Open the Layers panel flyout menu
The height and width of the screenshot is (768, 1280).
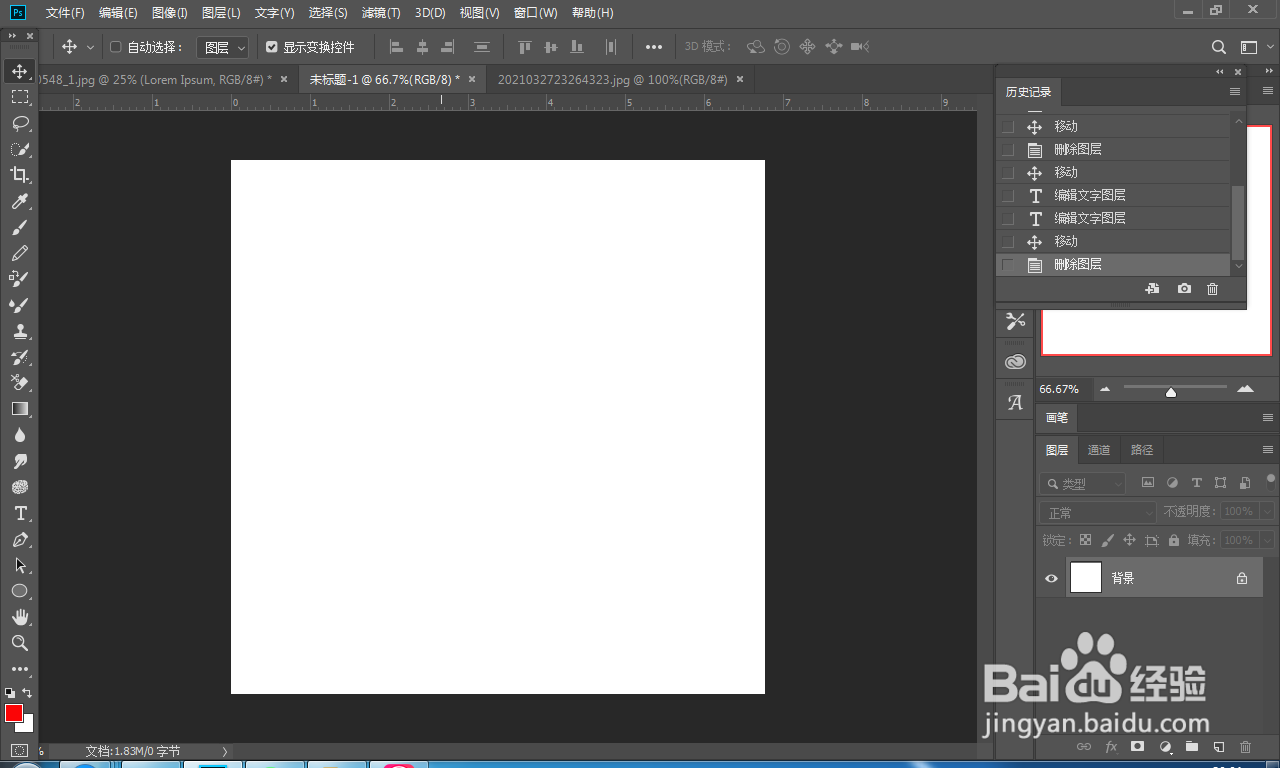(x=1268, y=450)
